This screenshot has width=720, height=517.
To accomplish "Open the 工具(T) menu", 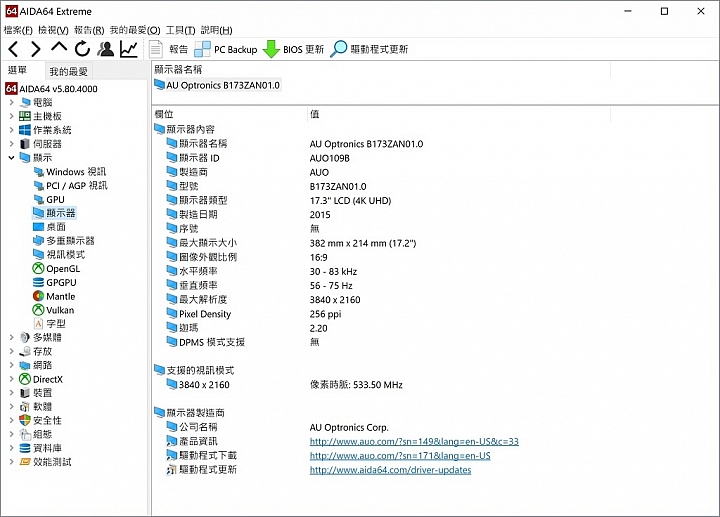I will 180,30.
